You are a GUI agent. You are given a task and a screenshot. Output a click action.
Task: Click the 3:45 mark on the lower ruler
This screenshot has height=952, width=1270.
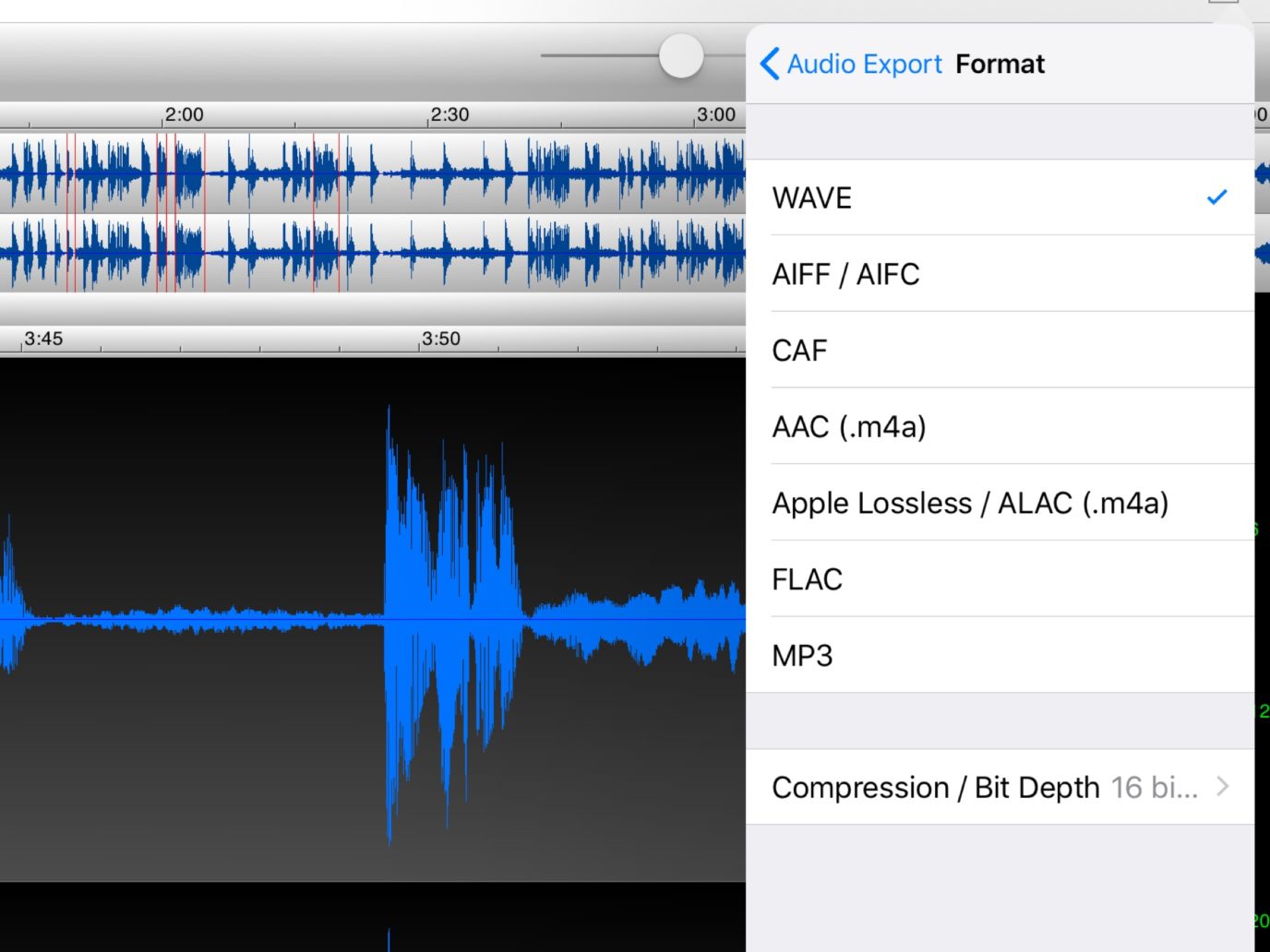click(45, 339)
